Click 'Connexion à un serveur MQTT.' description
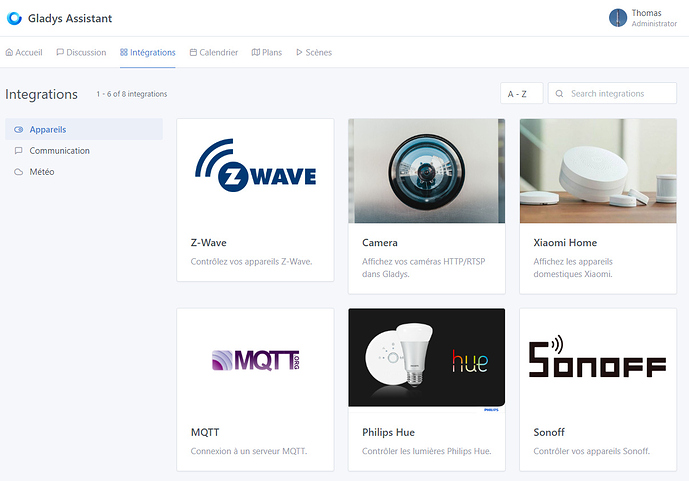The image size is (689, 481). point(249,451)
